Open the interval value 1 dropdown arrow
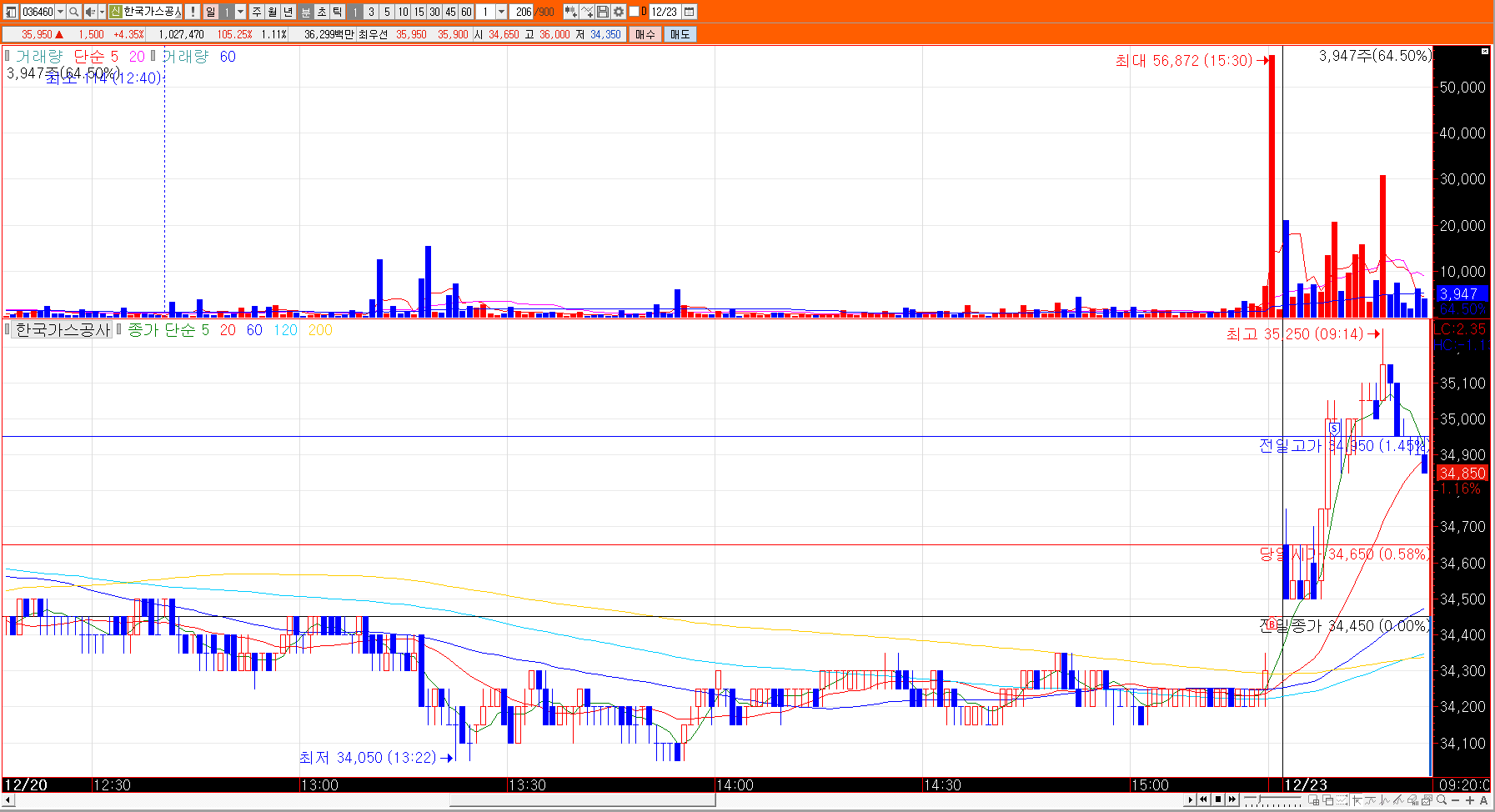1495x812 pixels. click(x=500, y=12)
